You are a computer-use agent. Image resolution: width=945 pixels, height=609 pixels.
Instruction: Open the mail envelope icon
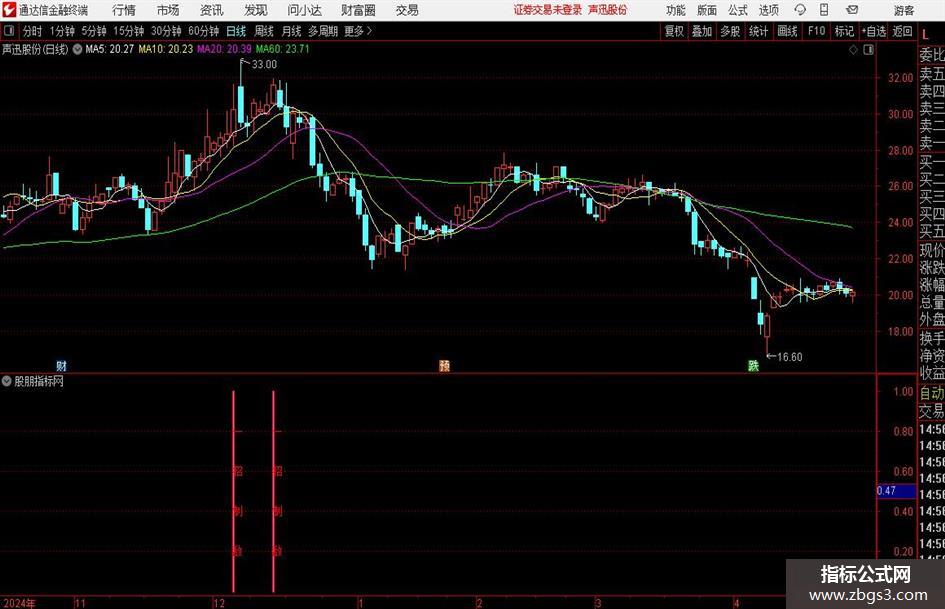(x=852, y=10)
